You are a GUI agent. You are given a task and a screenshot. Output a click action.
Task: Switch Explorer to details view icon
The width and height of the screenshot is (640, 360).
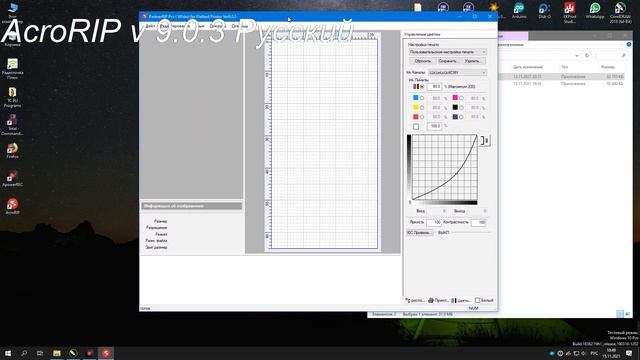coord(620,314)
